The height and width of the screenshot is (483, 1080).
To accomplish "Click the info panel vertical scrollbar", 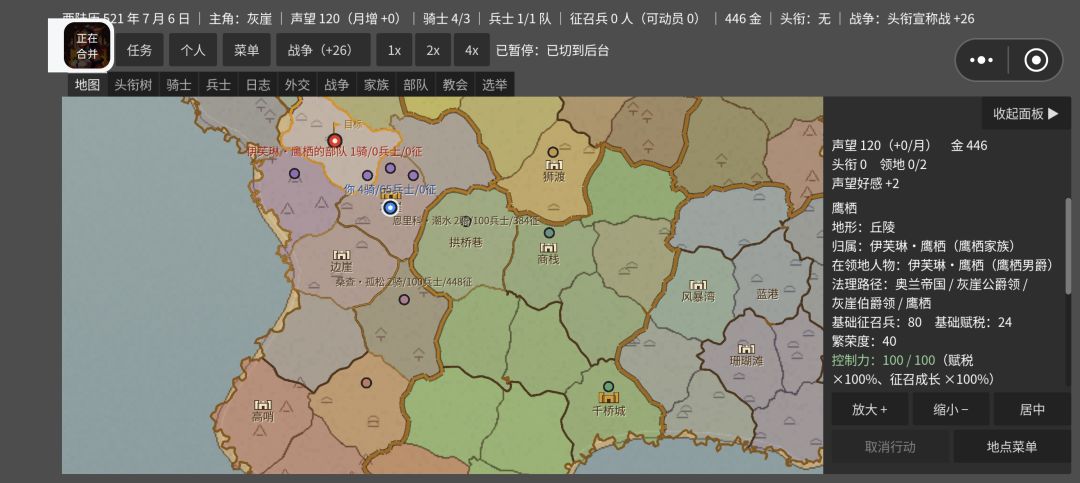I will pyautogui.click(x=1068, y=248).
